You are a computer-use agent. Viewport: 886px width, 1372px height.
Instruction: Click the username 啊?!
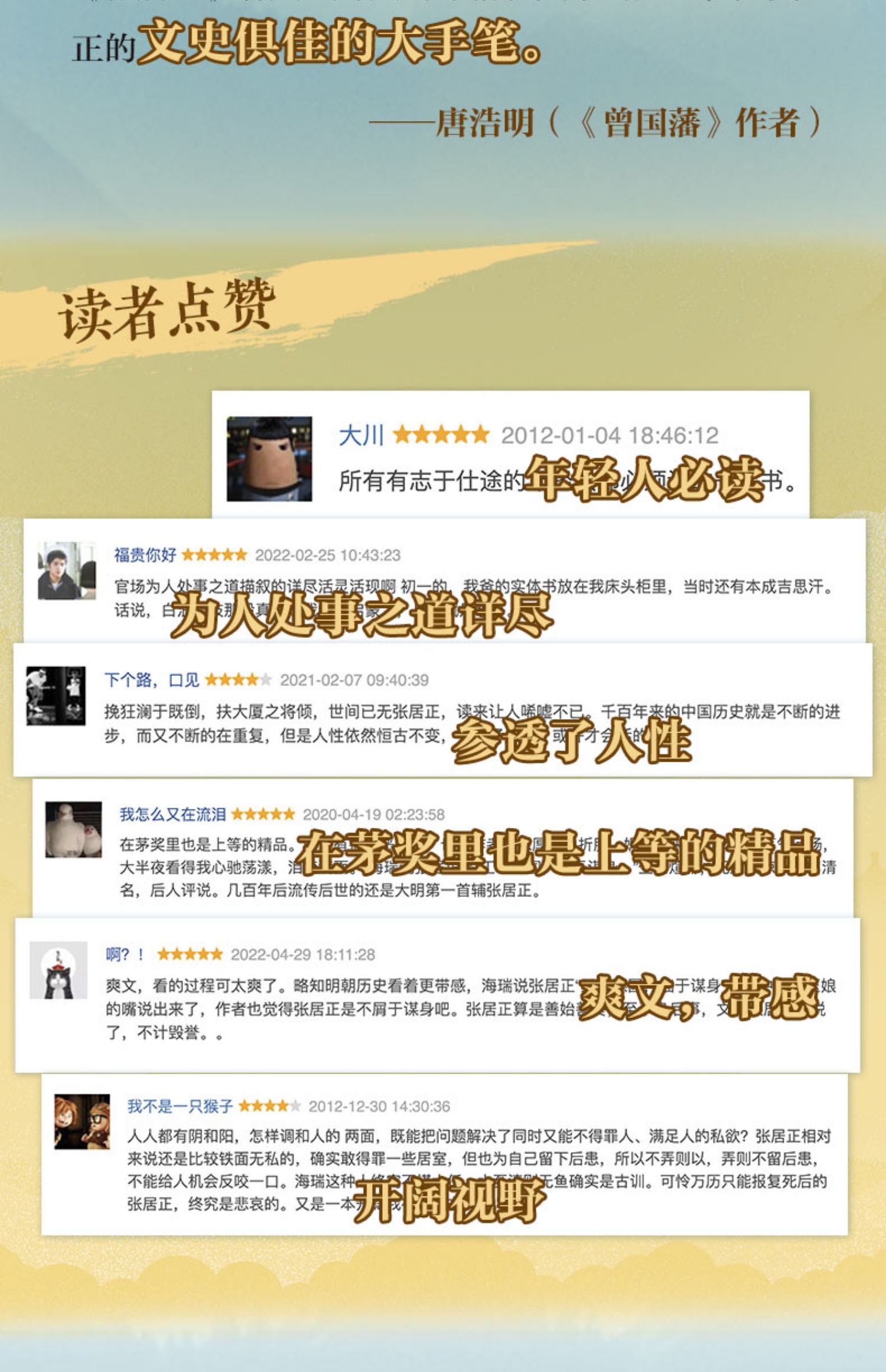tap(125, 954)
